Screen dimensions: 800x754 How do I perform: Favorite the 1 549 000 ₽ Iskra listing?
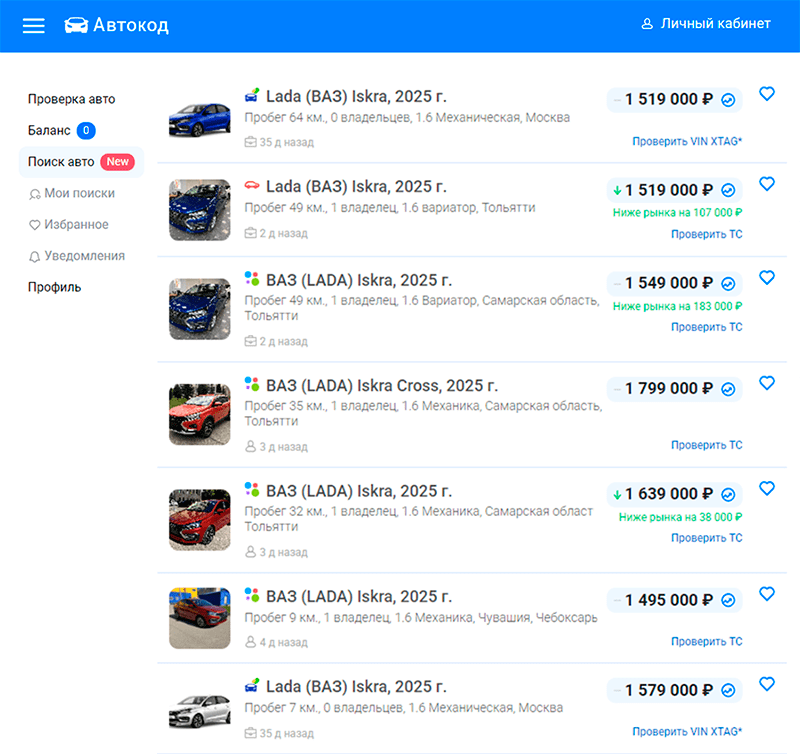click(767, 278)
